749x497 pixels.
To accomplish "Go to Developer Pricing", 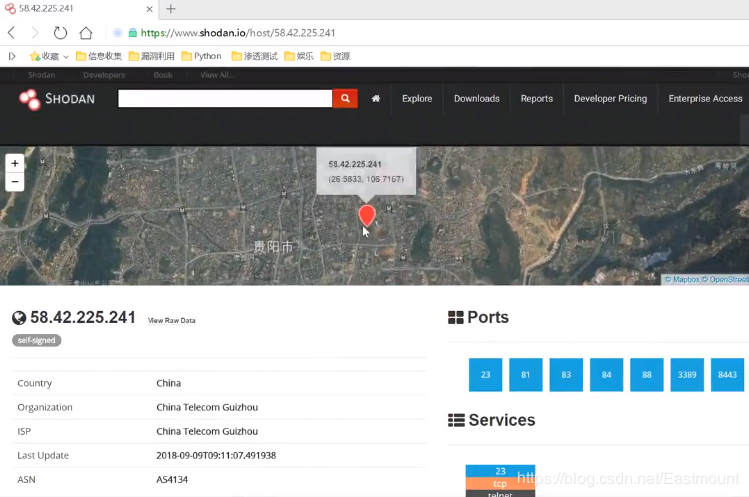I will pos(610,98).
